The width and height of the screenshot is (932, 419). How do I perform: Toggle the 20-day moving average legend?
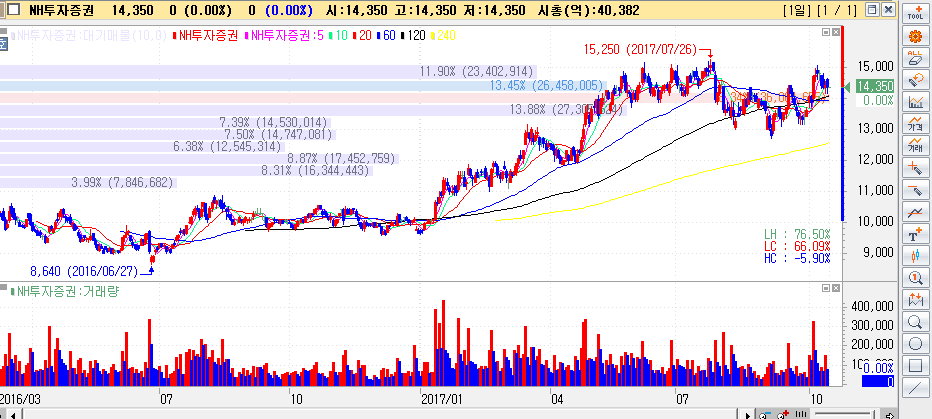[x=361, y=35]
